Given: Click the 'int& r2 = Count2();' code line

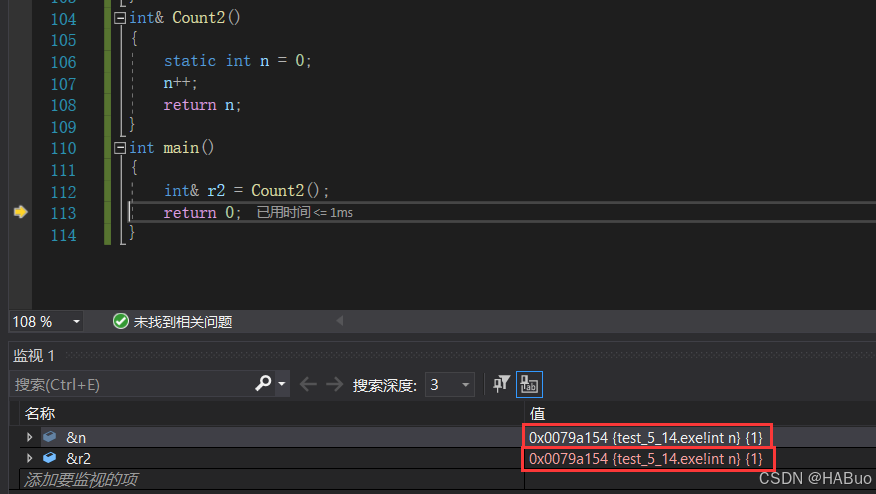Looking at the screenshot, I should click(x=246, y=191).
